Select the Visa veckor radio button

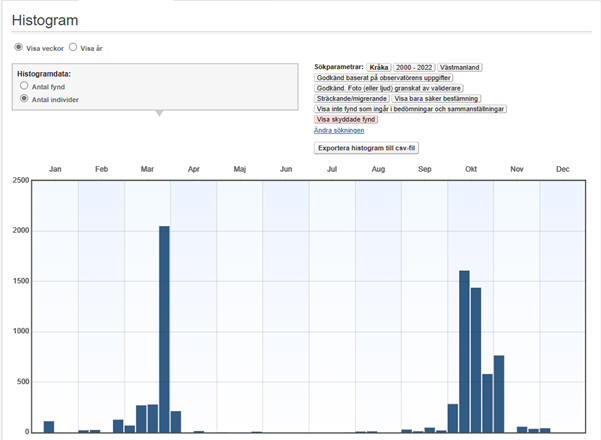[x=18, y=47]
